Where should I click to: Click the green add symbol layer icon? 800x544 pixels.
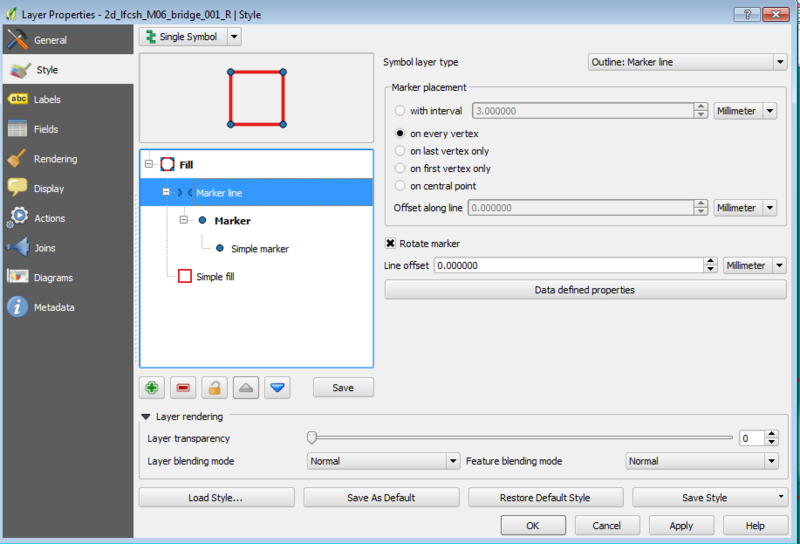pos(153,387)
